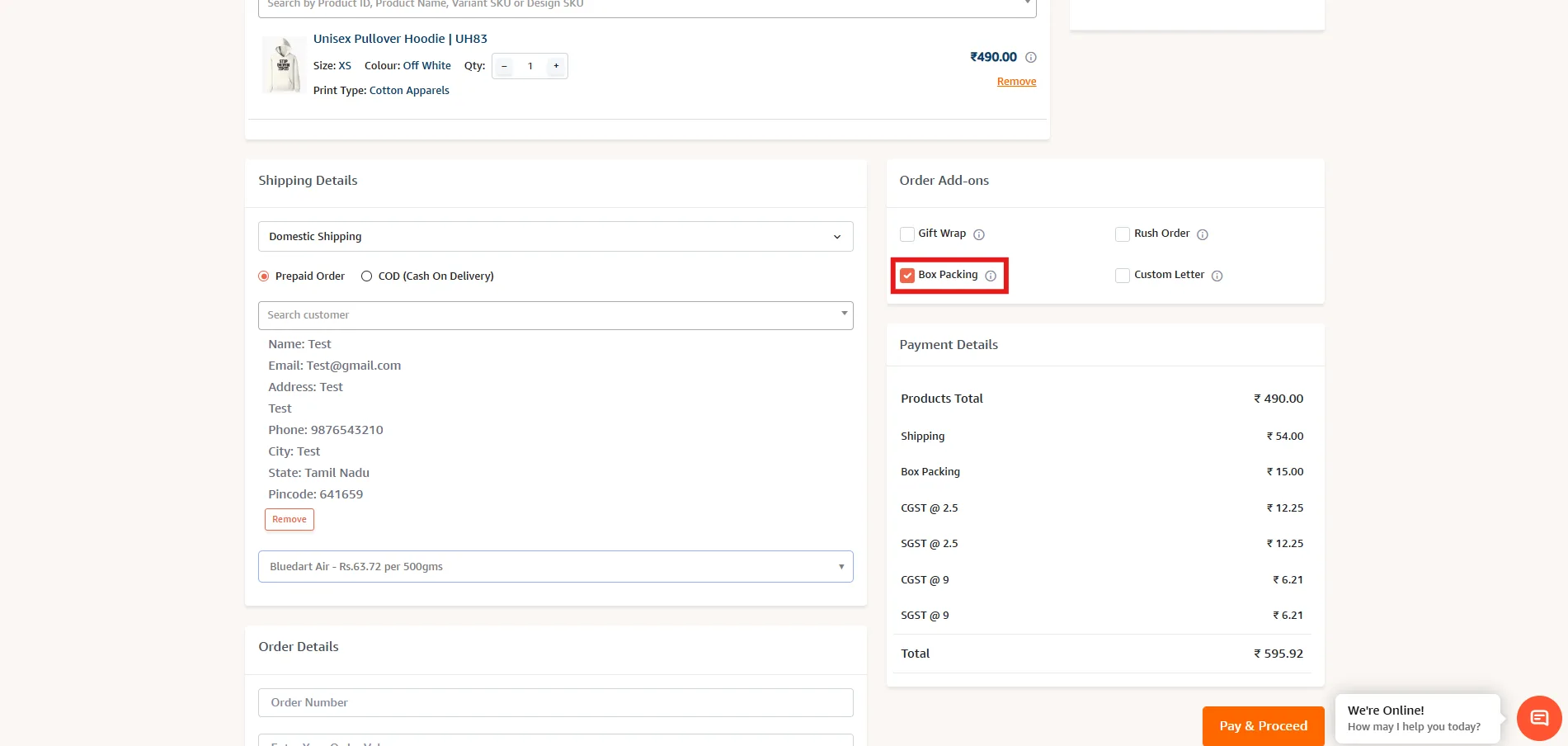Viewport: 1568px width, 746px height.
Task: Enable the Gift Wrap checkbox
Action: click(x=907, y=234)
